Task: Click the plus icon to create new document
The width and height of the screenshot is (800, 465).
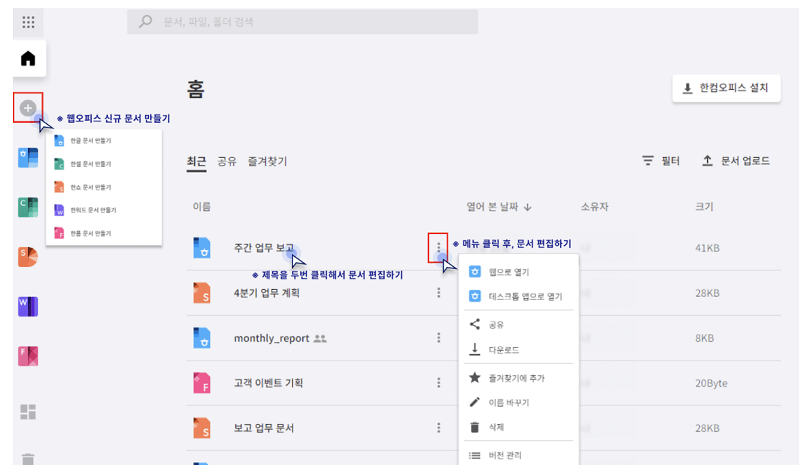Action: pyautogui.click(x=28, y=108)
